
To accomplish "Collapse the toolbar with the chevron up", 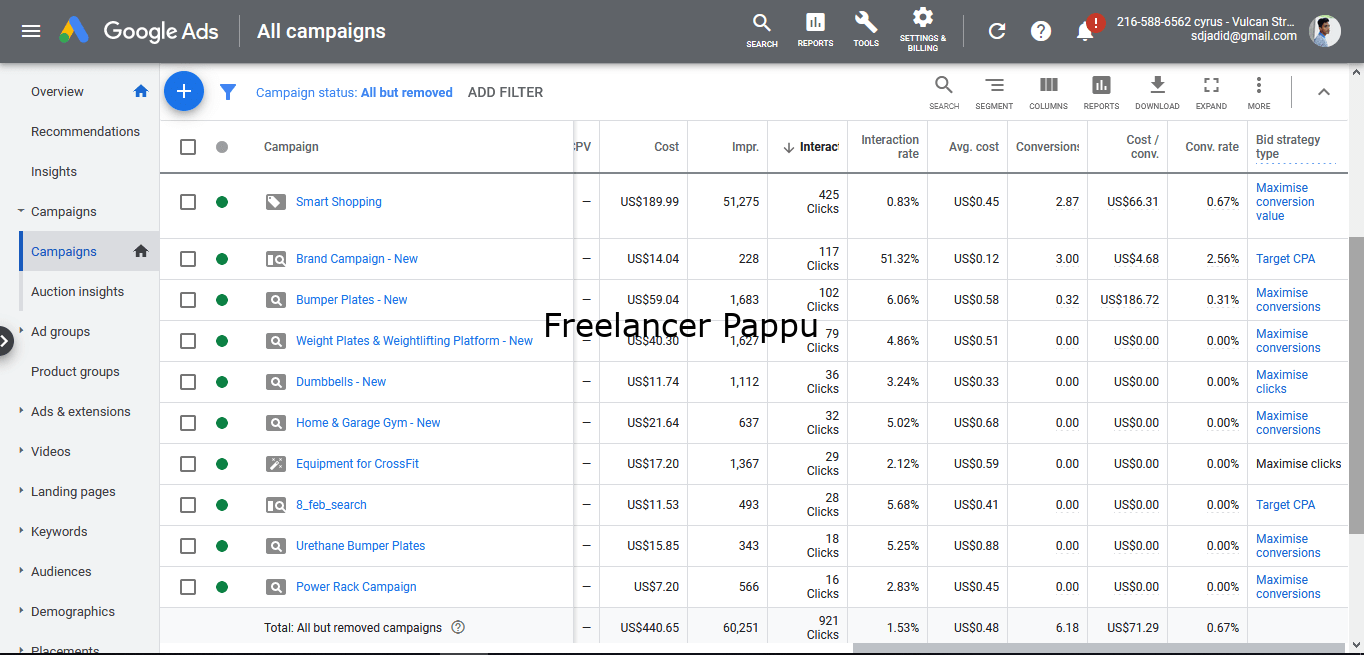I will tap(1323, 92).
